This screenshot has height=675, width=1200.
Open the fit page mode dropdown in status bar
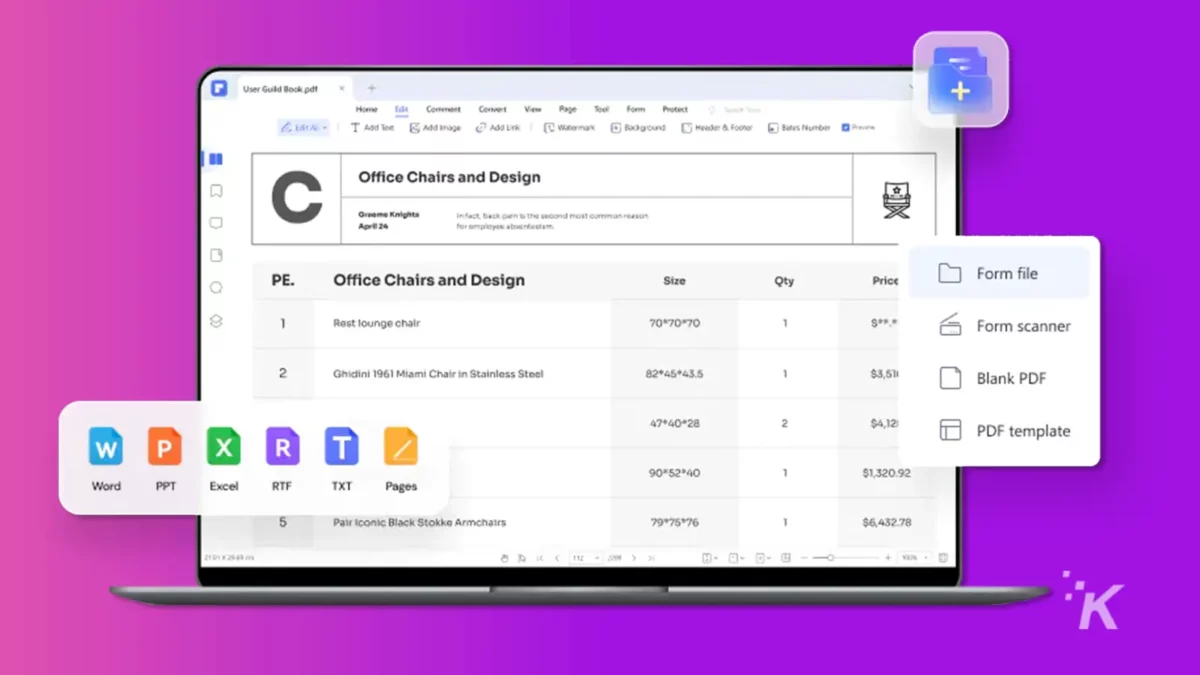(x=709, y=558)
